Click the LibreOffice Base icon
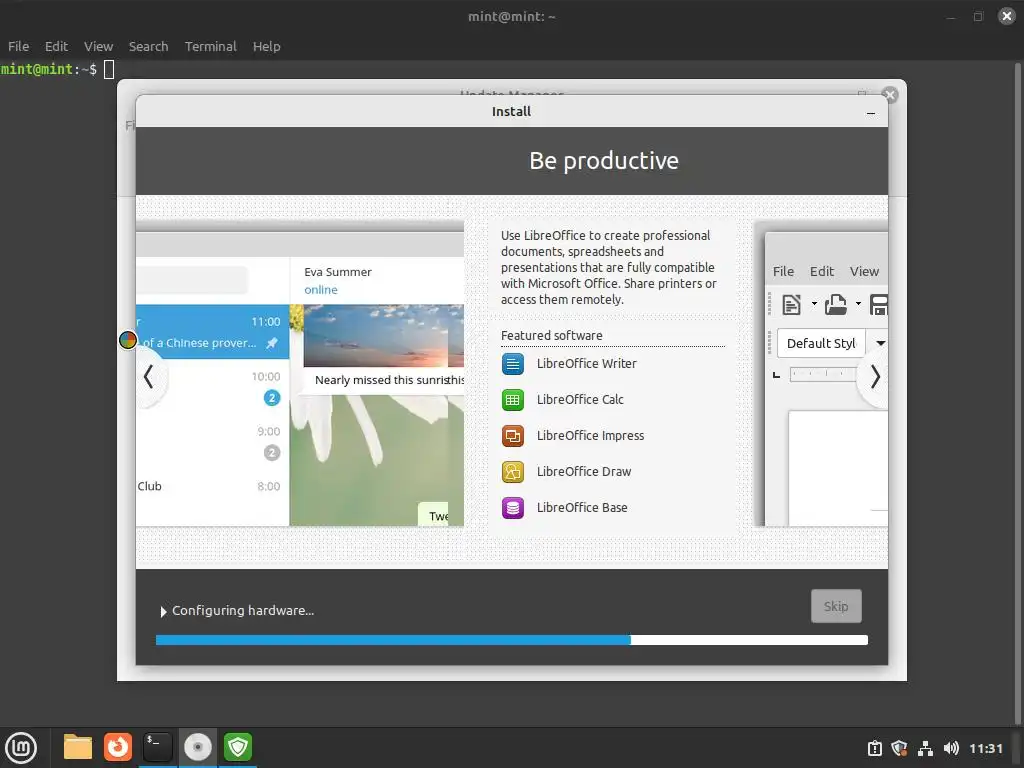 pos(513,507)
